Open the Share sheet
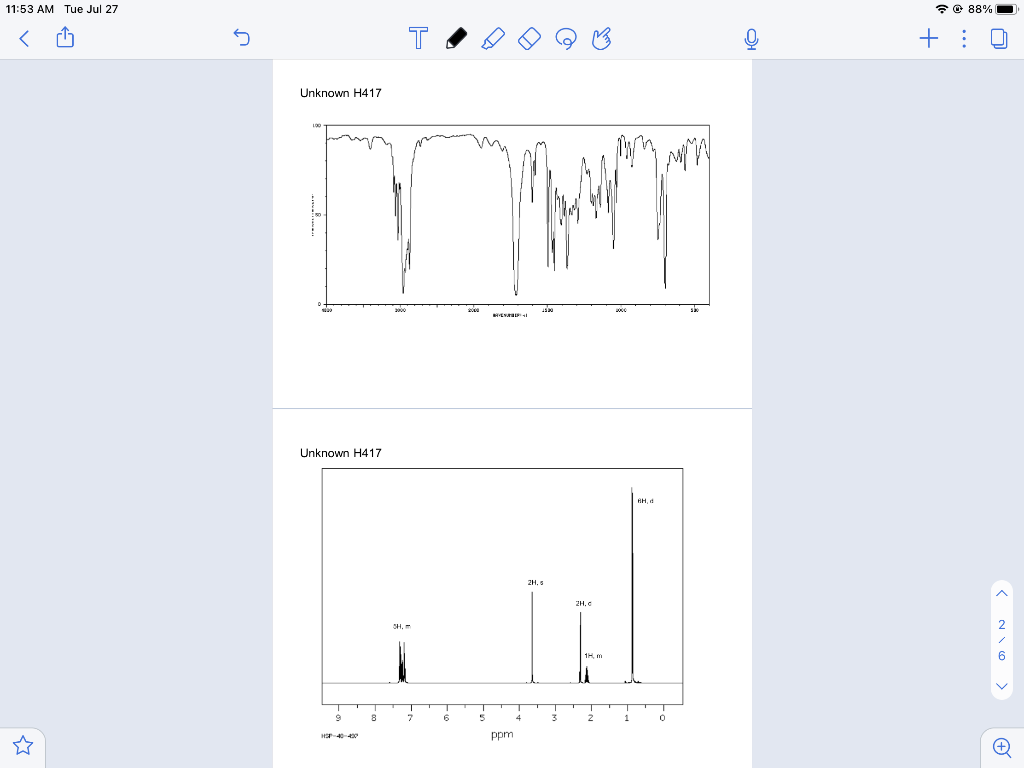Image resolution: width=1024 pixels, height=768 pixels. (x=65, y=38)
